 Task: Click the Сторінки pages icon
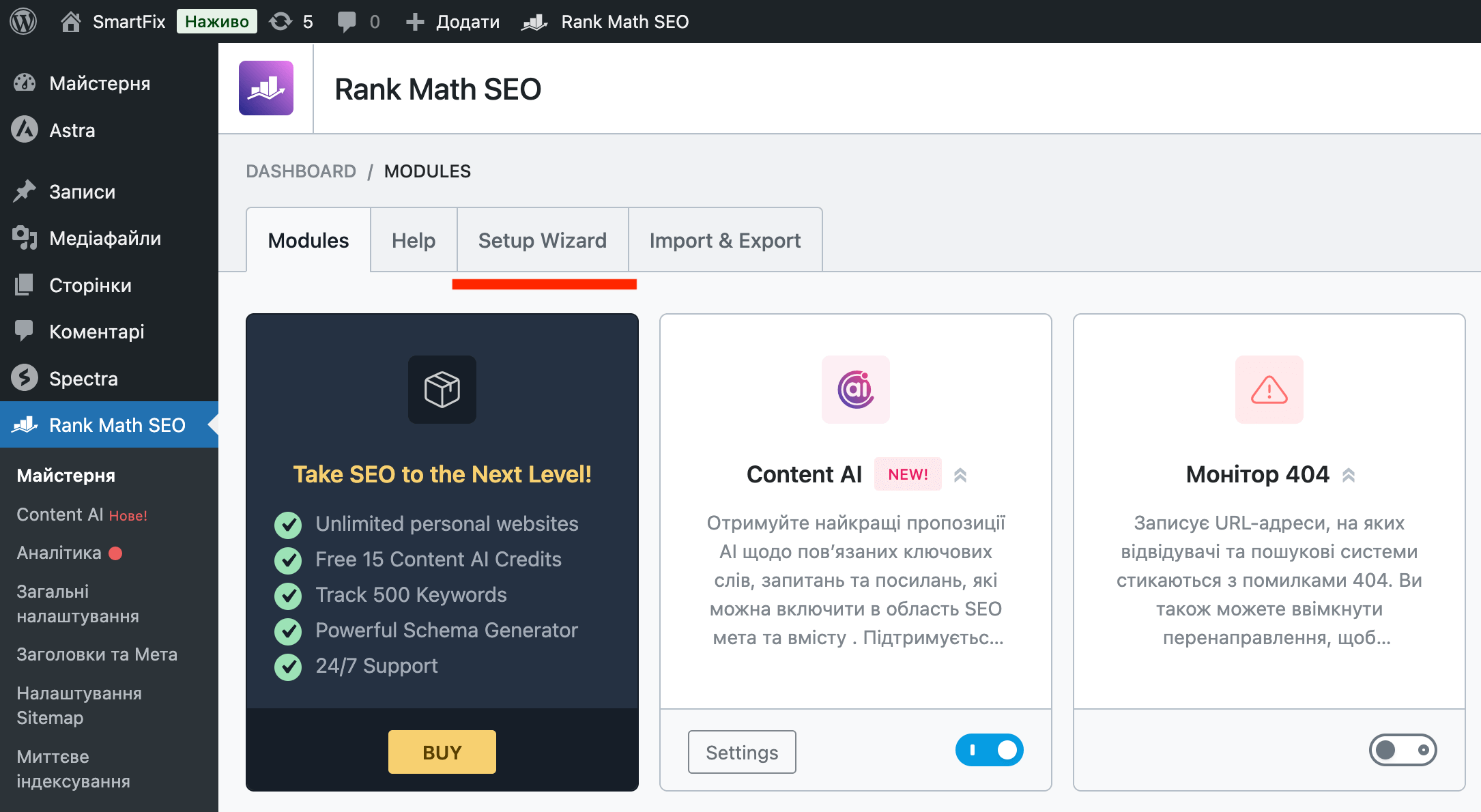click(25, 285)
